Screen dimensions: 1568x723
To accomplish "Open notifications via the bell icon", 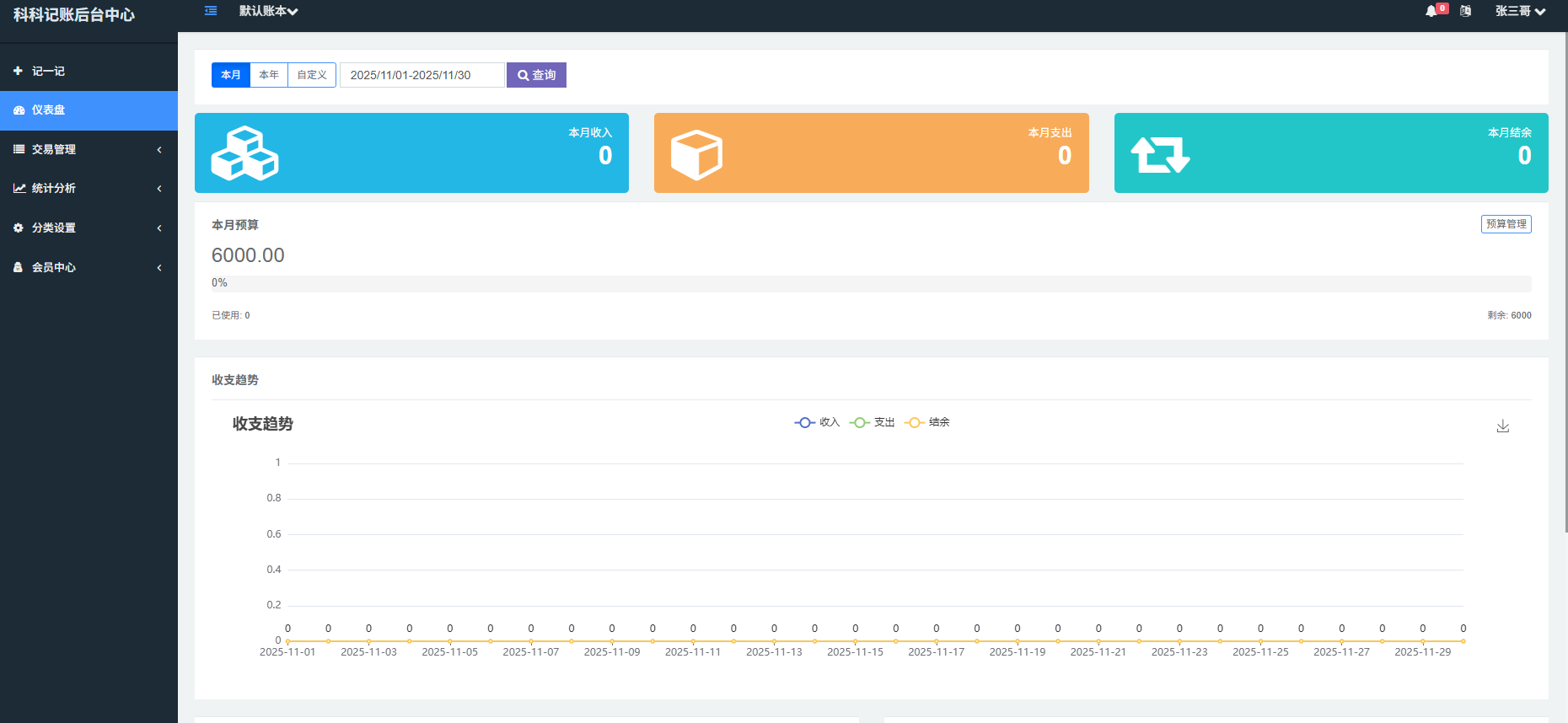I will pos(1431,11).
